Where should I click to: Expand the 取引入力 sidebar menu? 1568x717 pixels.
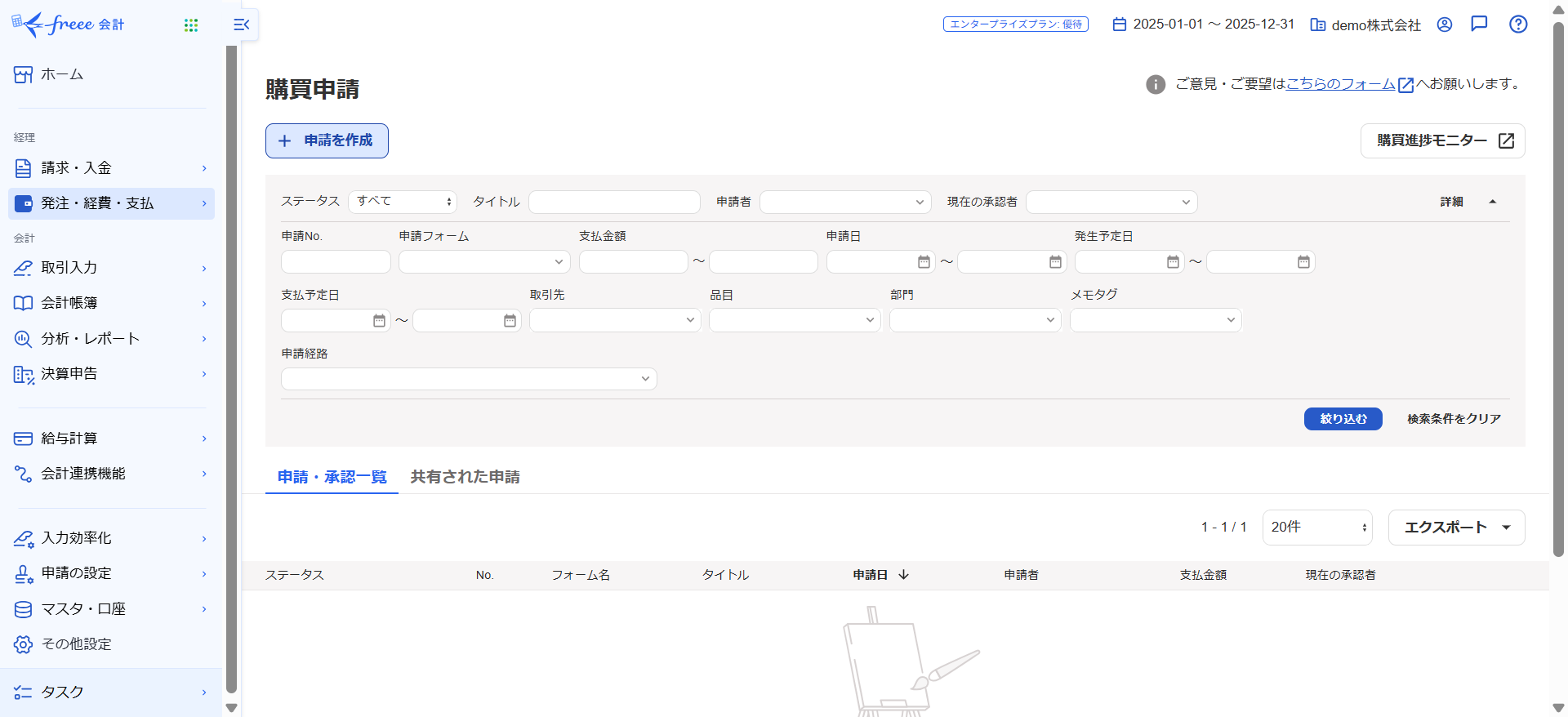111,268
